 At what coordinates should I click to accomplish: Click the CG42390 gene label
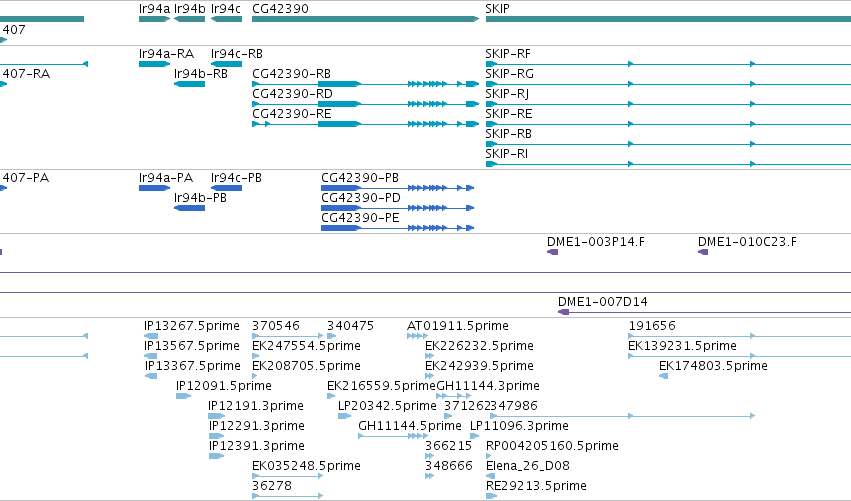pos(280,9)
